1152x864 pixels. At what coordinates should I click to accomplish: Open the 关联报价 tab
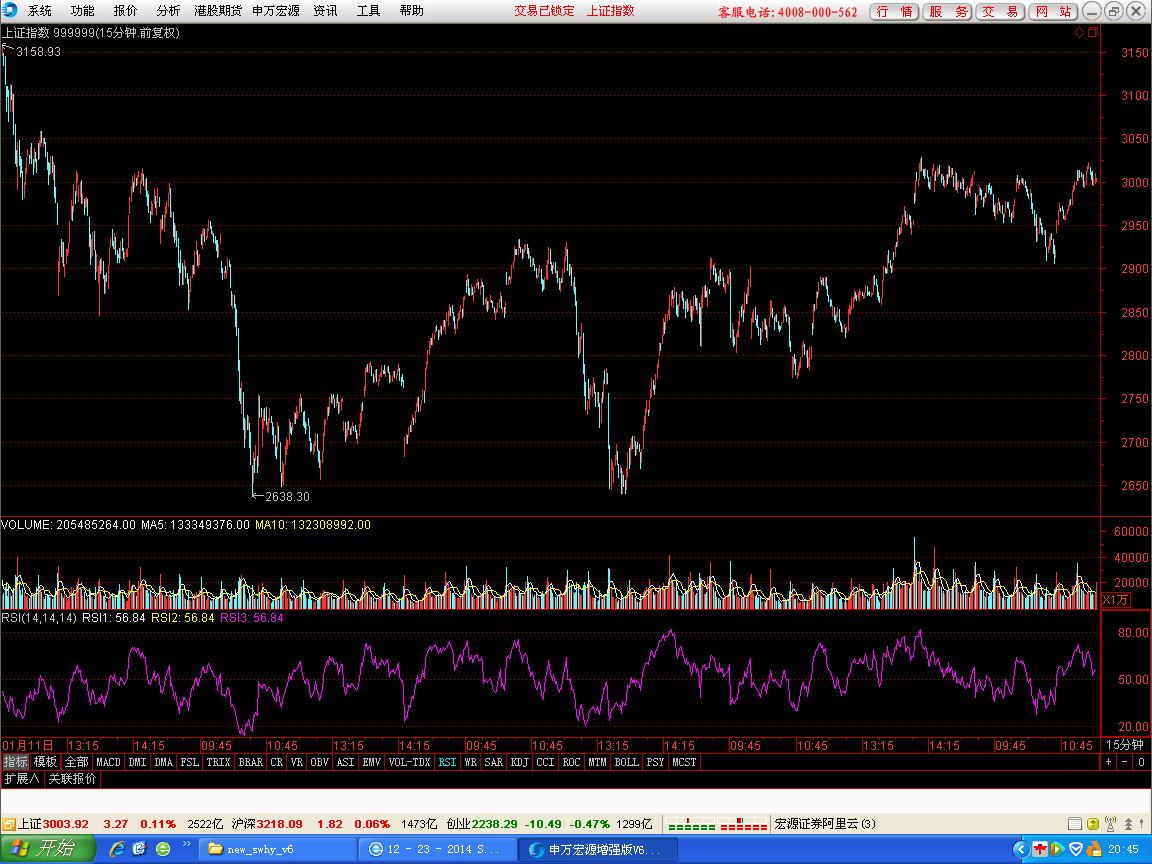(72, 779)
